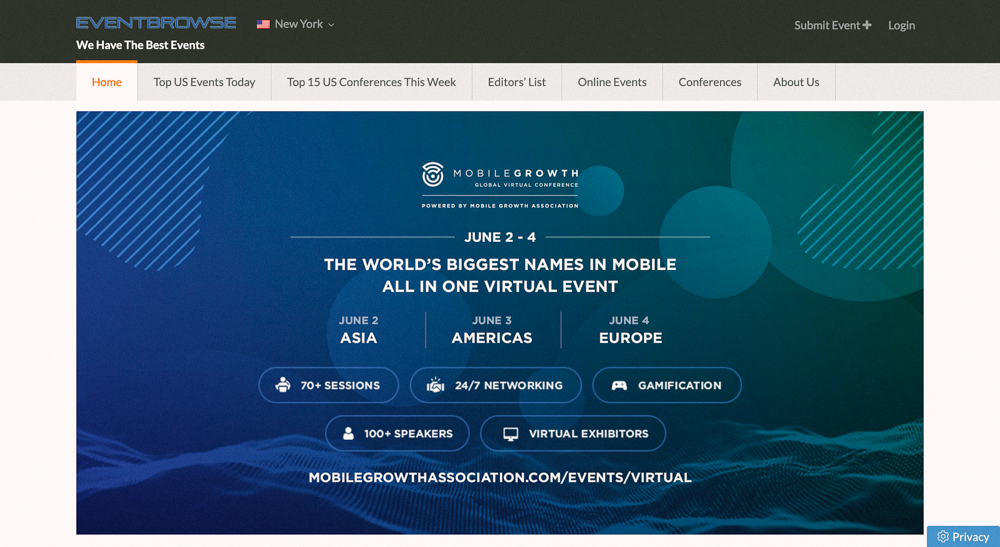Click the 'ALL IN ONE VIRTUAL EVENT' line

pyautogui.click(x=500, y=287)
